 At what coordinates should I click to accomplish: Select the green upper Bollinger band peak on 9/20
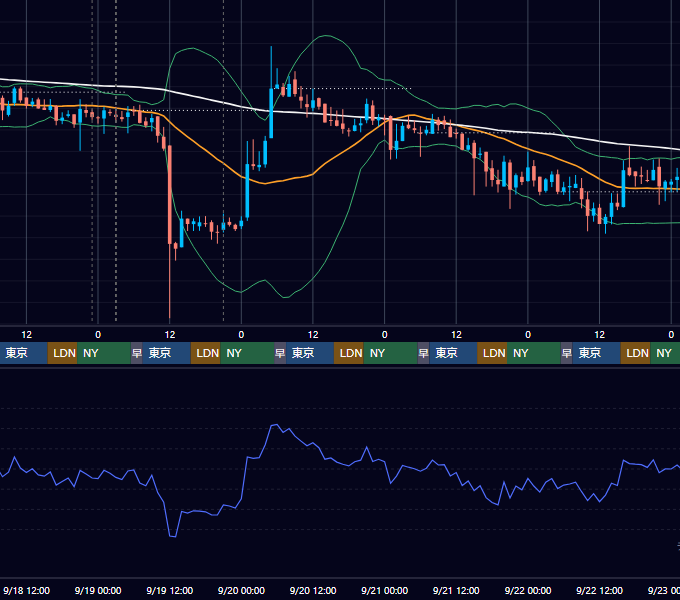click(326, 36)
